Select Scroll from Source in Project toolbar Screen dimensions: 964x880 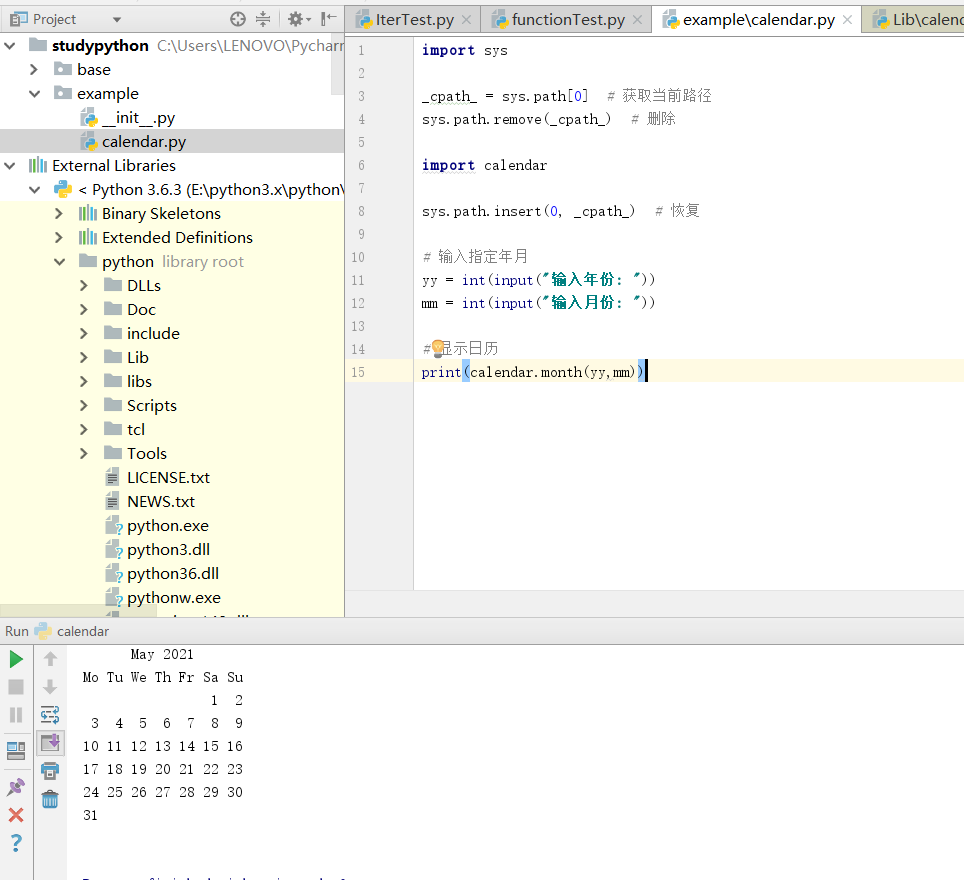coord(235,18)
